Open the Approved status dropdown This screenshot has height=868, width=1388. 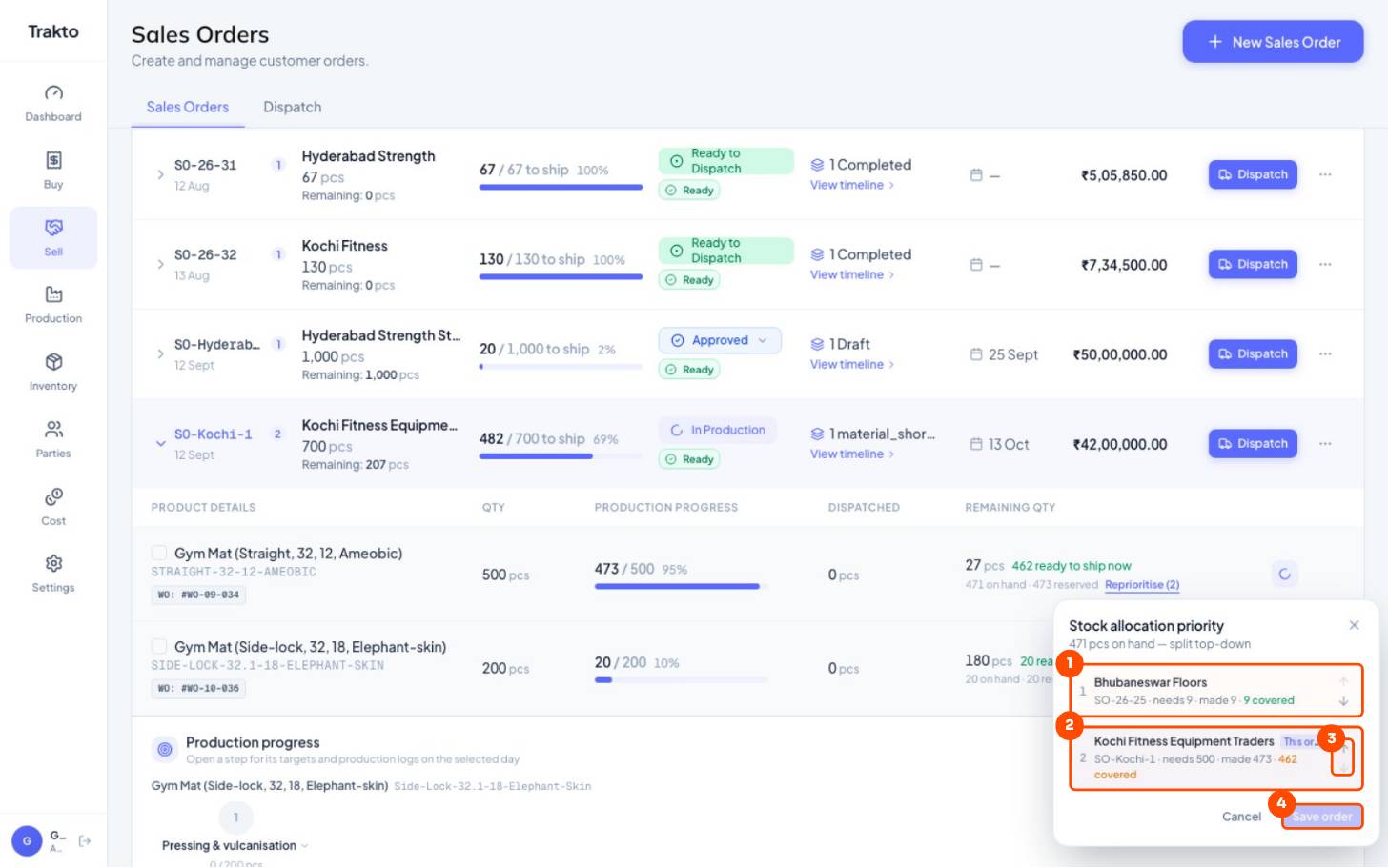720,340
